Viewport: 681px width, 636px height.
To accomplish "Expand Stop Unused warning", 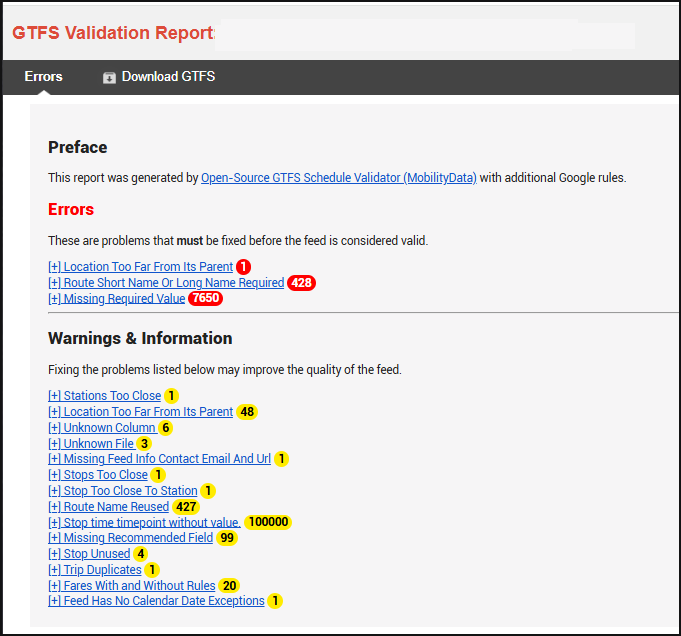I will (x=89, y=554).
